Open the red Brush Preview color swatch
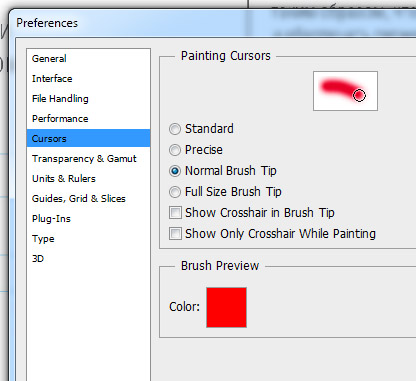416x381 pixels. click(x=226, y=307)
